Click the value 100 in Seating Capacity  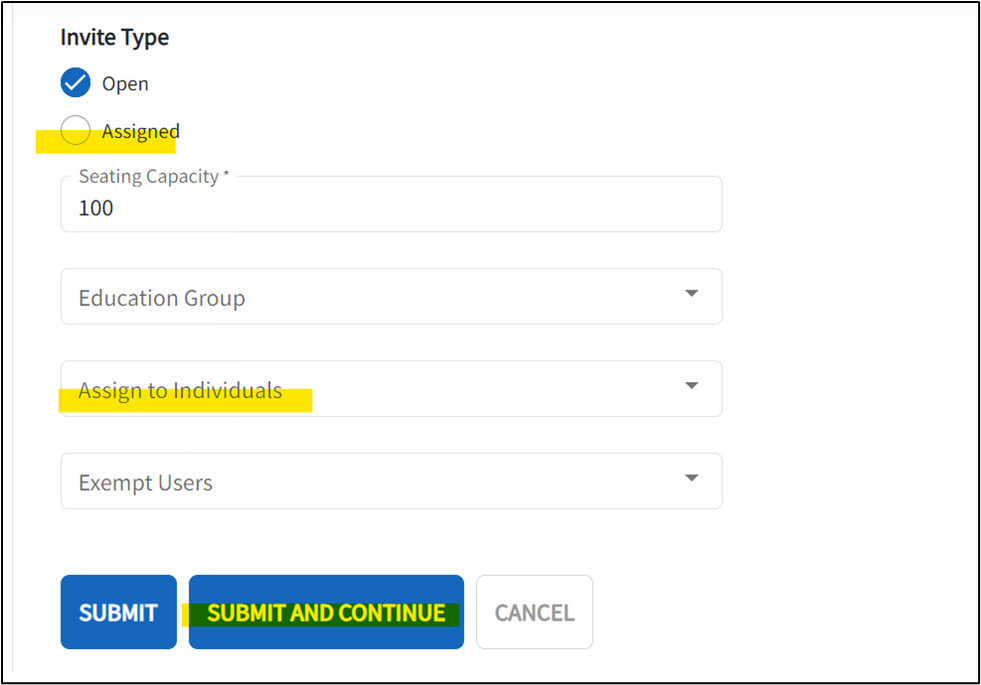pyautogui.click(x=96, y=209)
